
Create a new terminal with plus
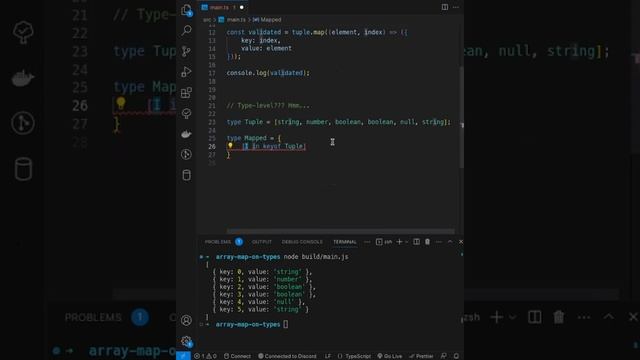pyautogui.click(x=400, y=242)
